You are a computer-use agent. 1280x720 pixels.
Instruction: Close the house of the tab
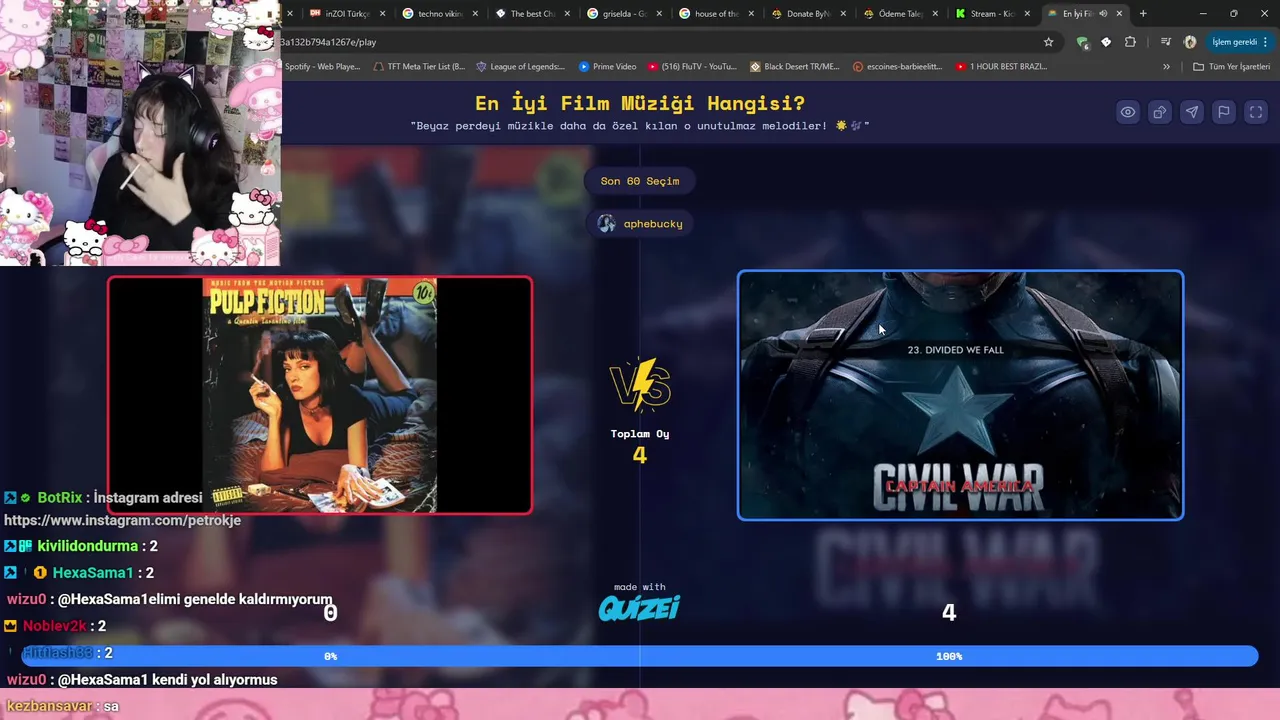751,14
